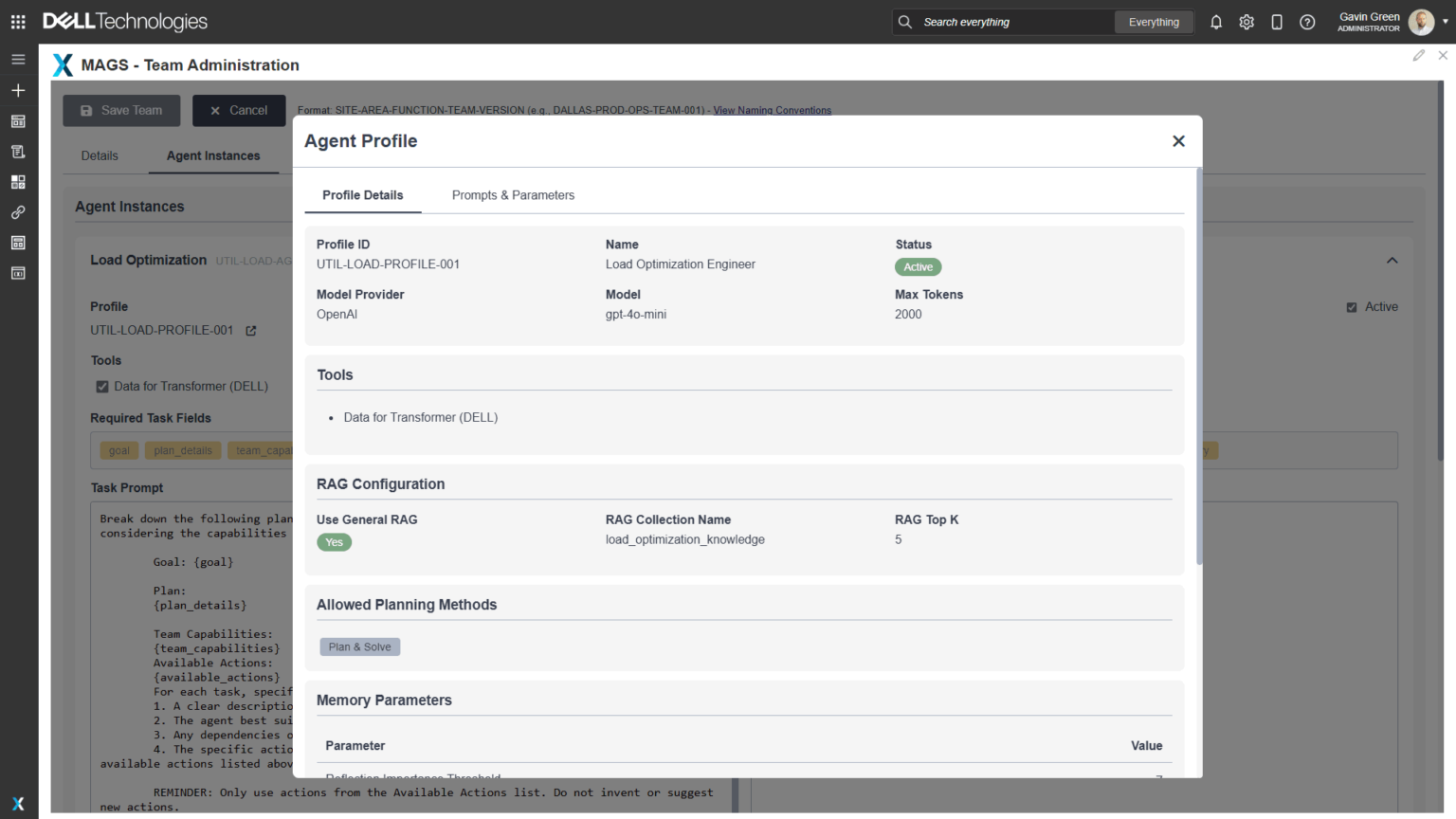Open the View Naming Conventions link

[x=772, y=110]
